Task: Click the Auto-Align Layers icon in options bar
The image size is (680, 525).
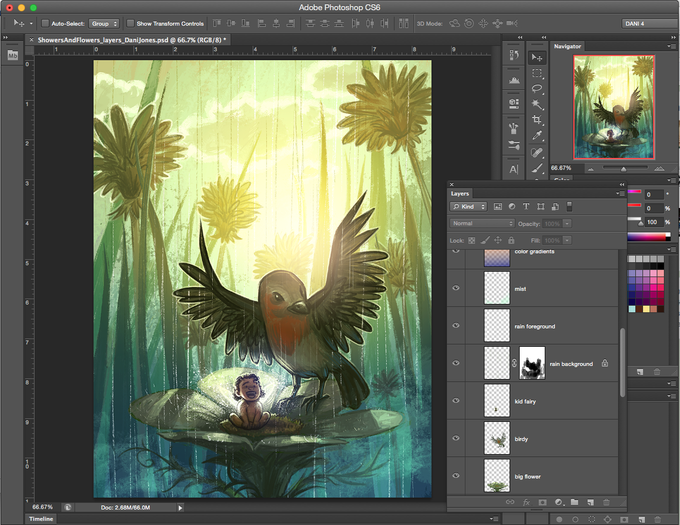Action: (403, 23)
